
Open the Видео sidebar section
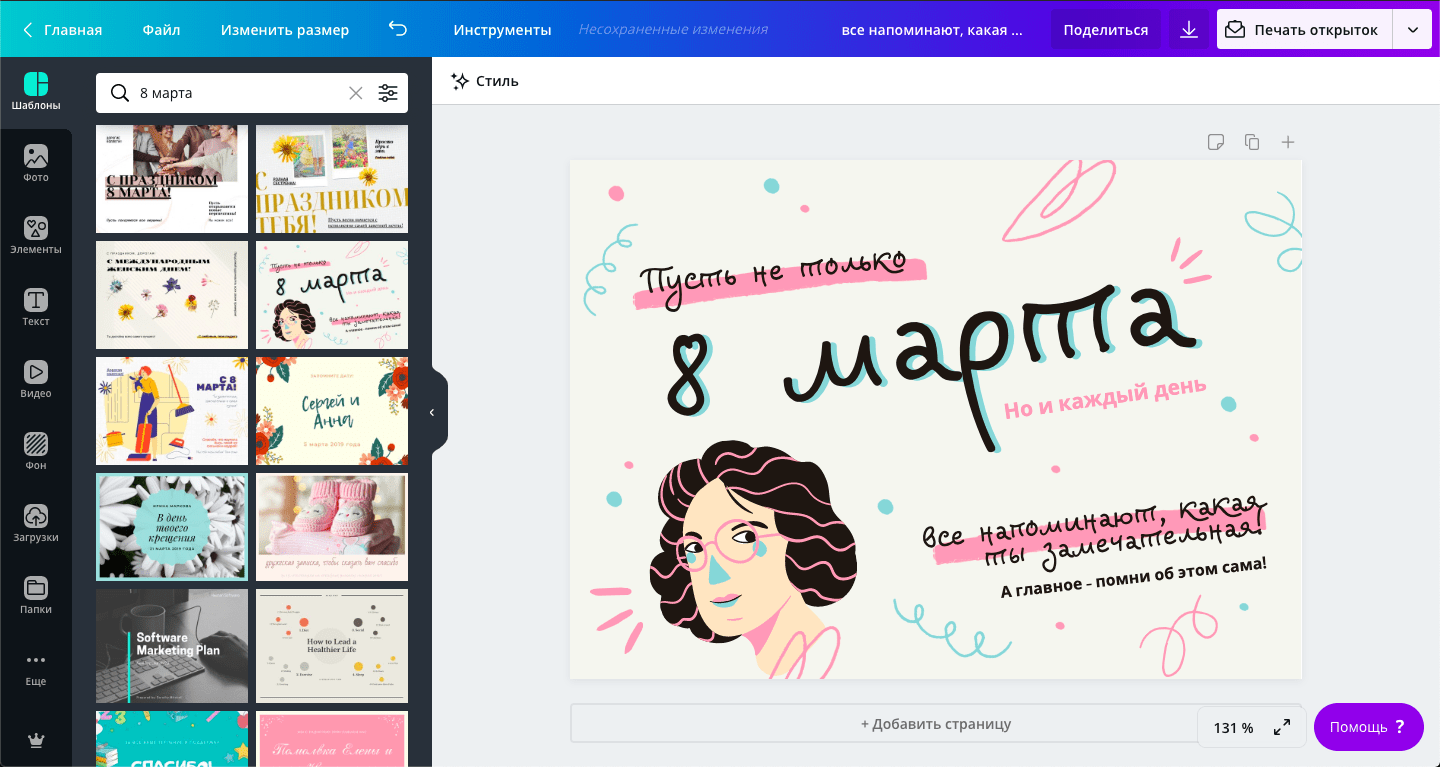click(x=36, y=380)
